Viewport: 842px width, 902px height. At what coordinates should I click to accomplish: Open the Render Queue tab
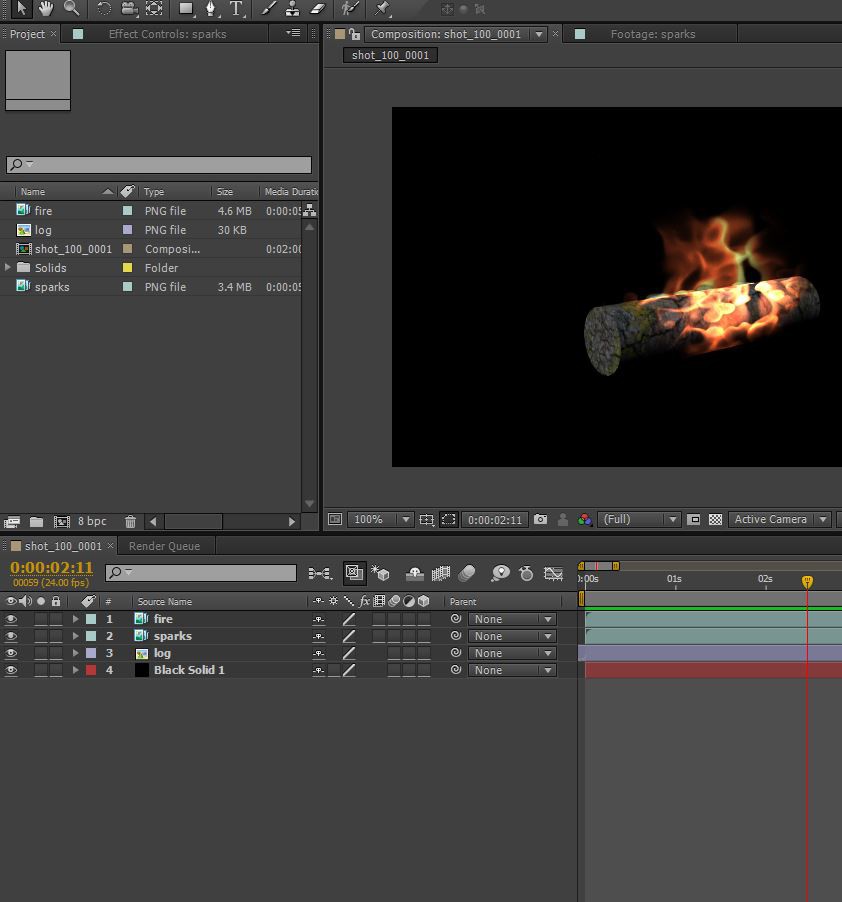click(x=164, y=546)
